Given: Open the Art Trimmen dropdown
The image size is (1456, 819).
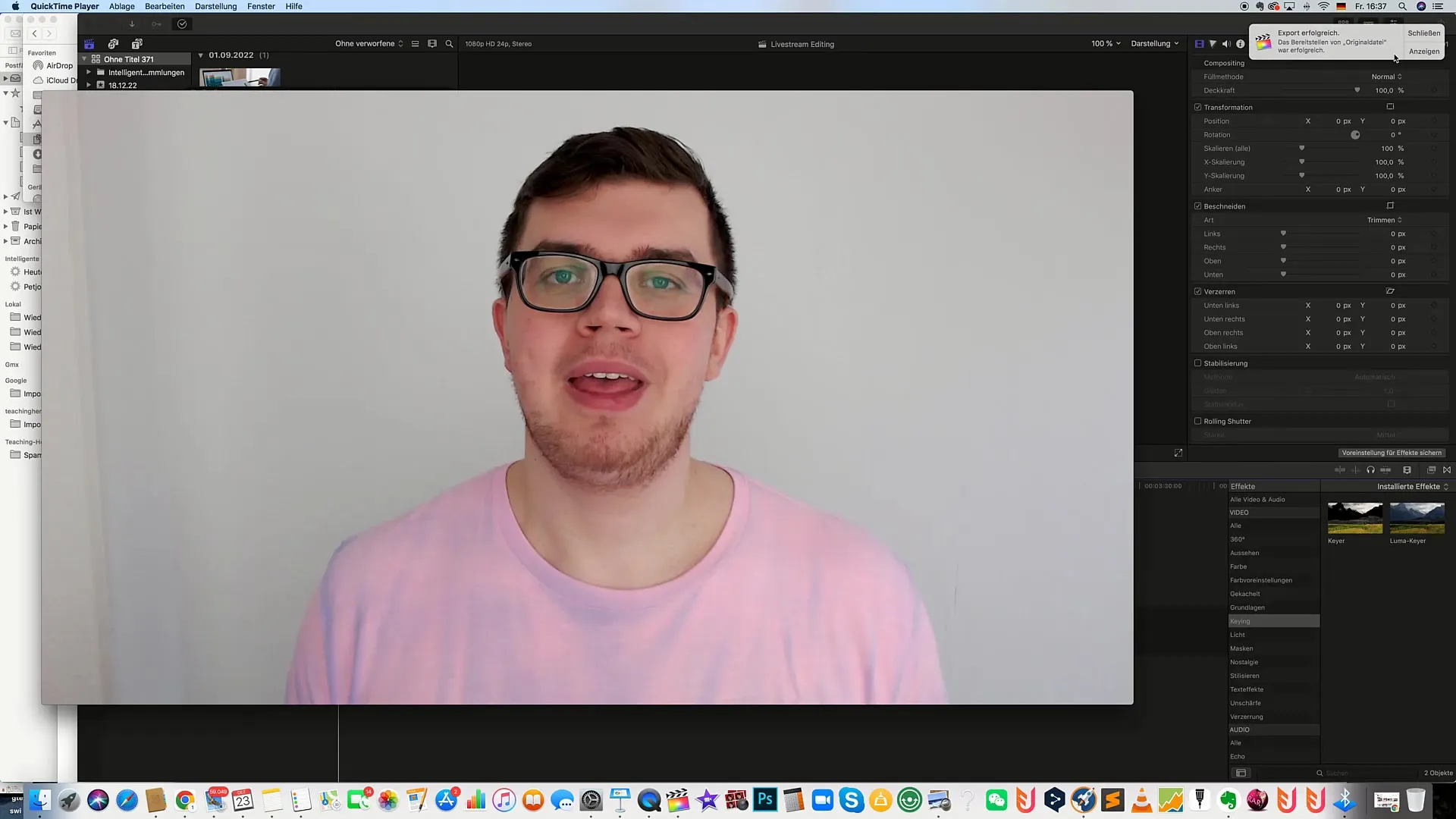Looking at the screenshot, I should click(x=1385, y=220).
